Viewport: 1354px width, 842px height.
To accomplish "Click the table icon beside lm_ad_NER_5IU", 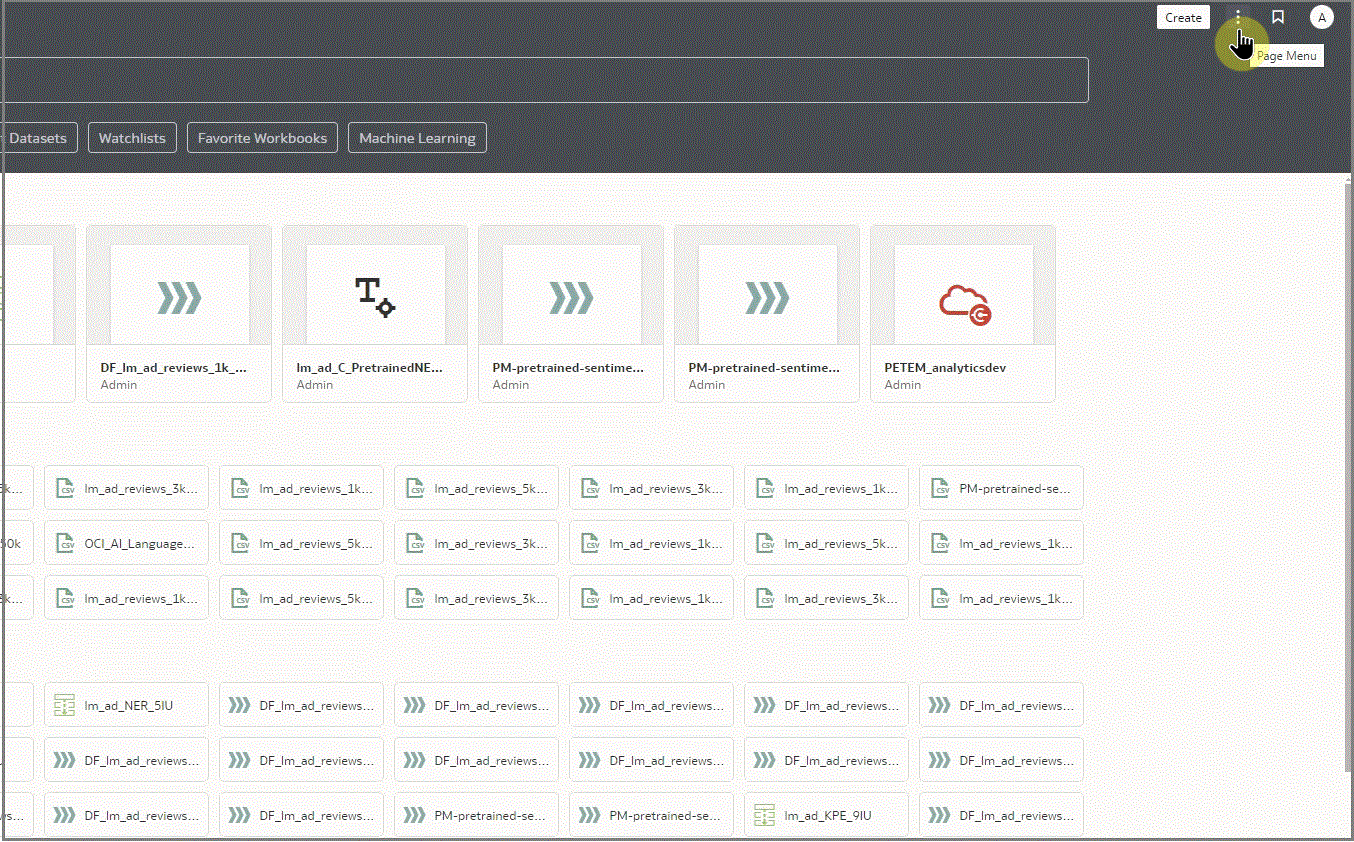I will [x=65, y=705].
